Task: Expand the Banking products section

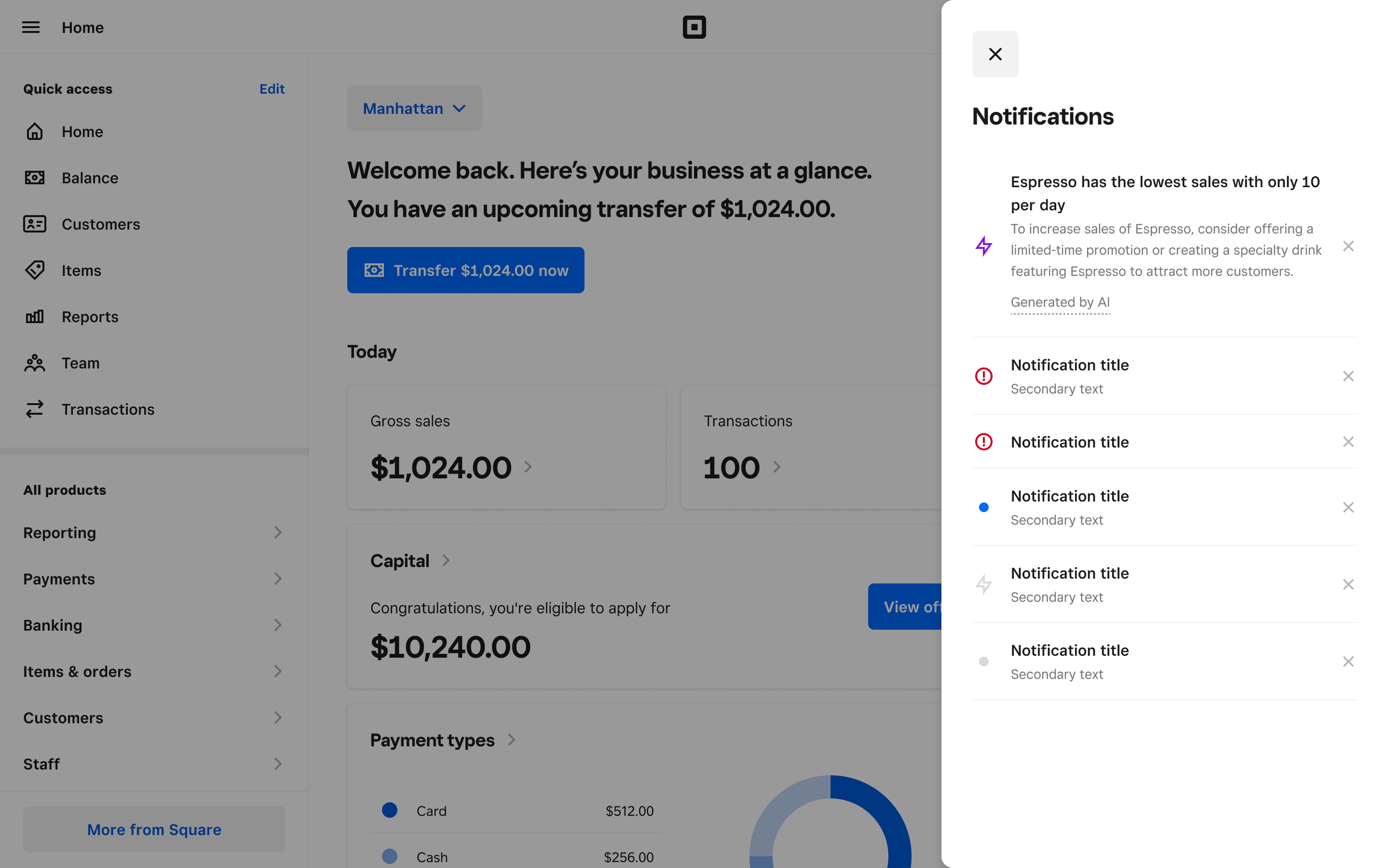Action: click(153, 625)
